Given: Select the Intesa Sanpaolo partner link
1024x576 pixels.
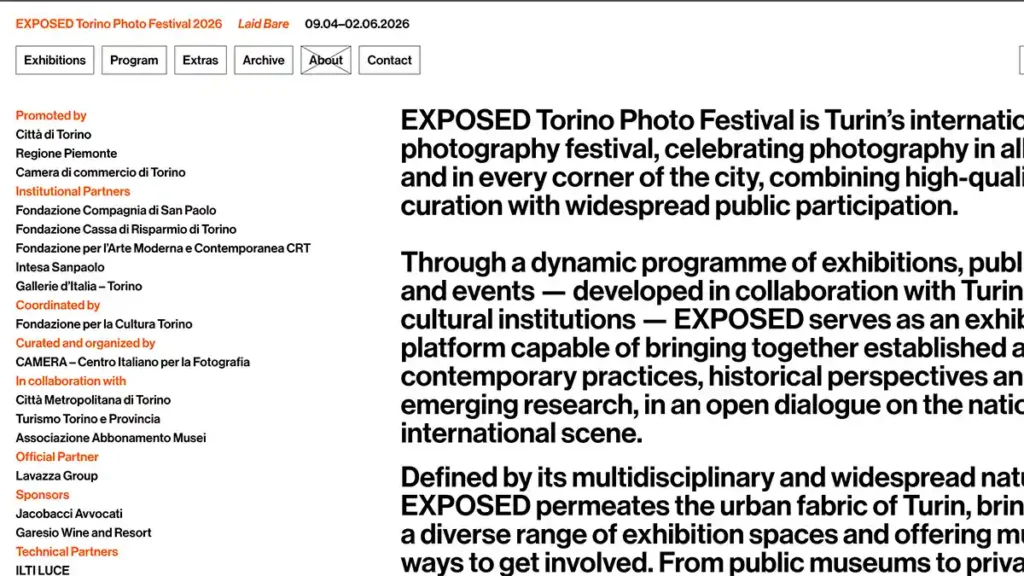Looking at the screenshot, I should click(60, 267).
